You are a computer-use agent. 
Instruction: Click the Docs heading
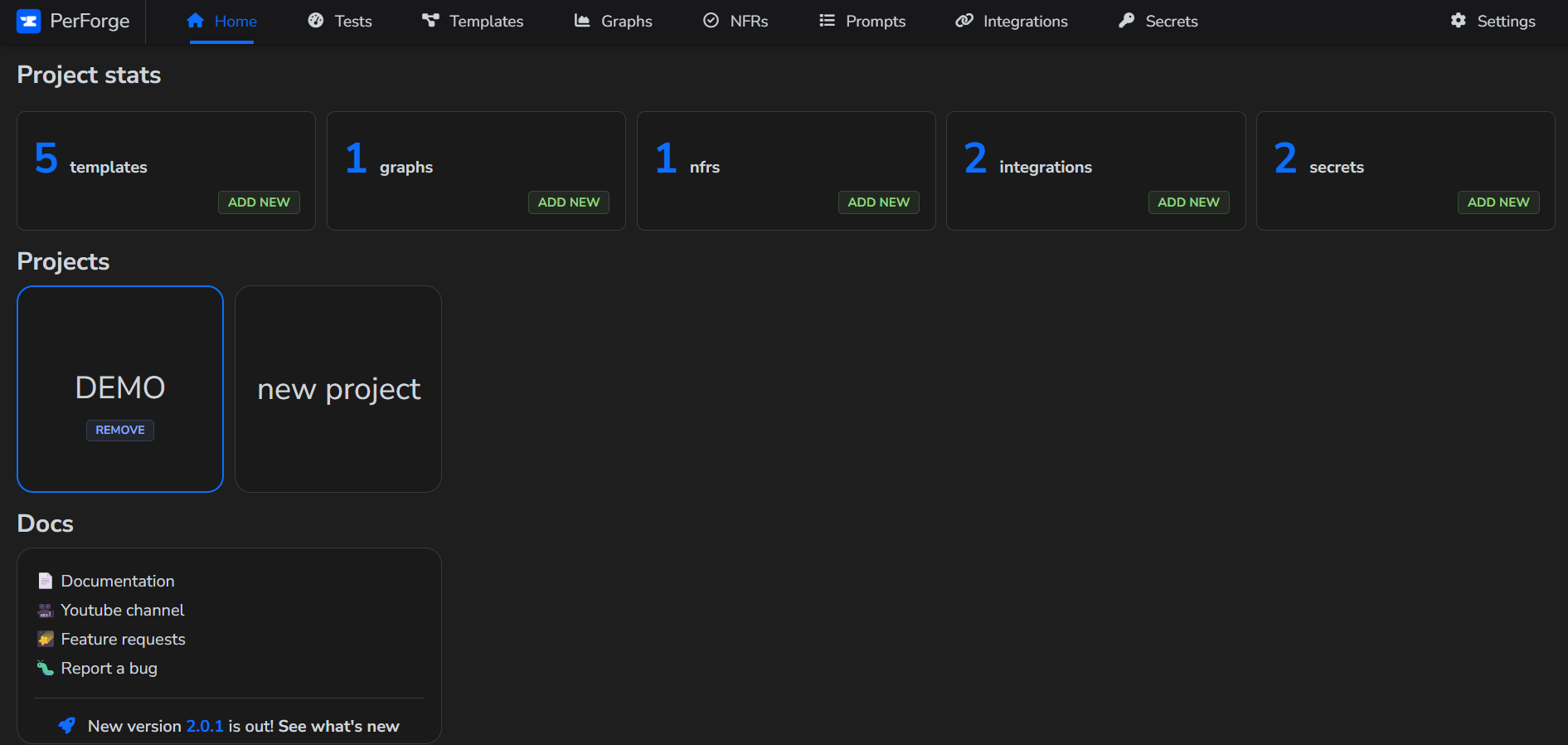click(45, 523)
